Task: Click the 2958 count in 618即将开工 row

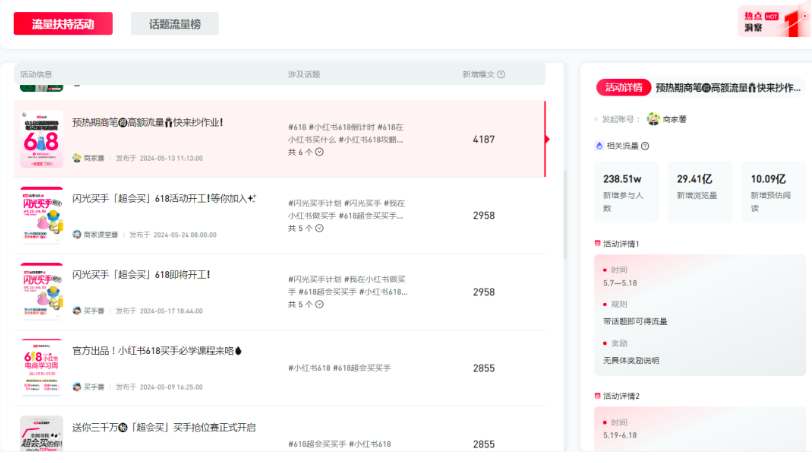Action: (x=484, y=292)
